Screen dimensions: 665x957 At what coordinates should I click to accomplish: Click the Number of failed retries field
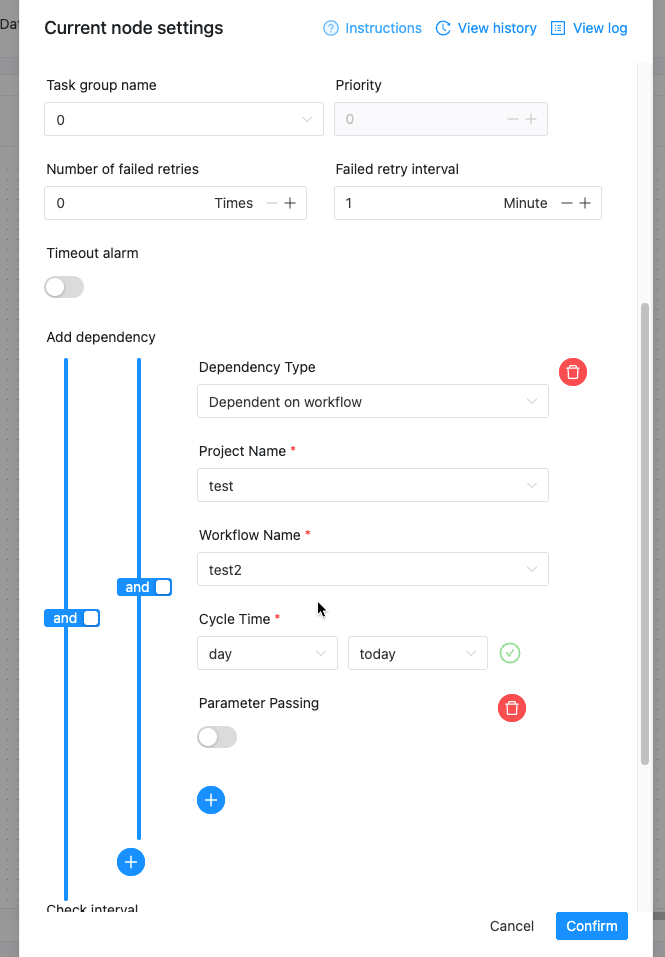click(x=130, y=203)
